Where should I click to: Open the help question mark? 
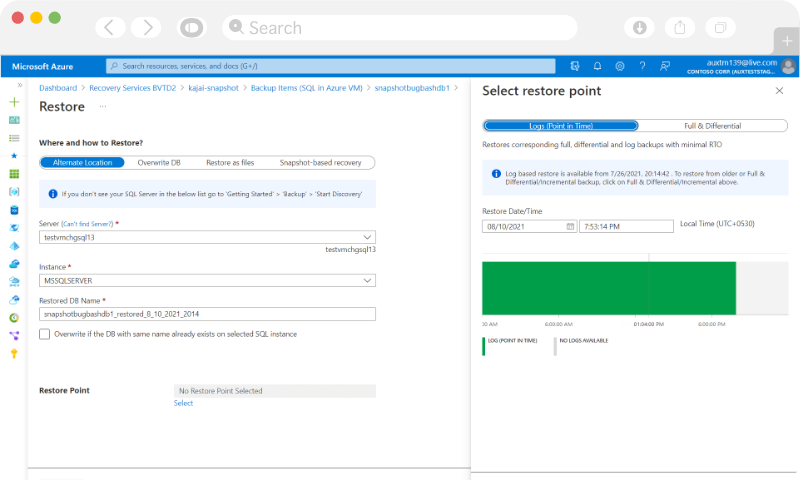point(642,66)
